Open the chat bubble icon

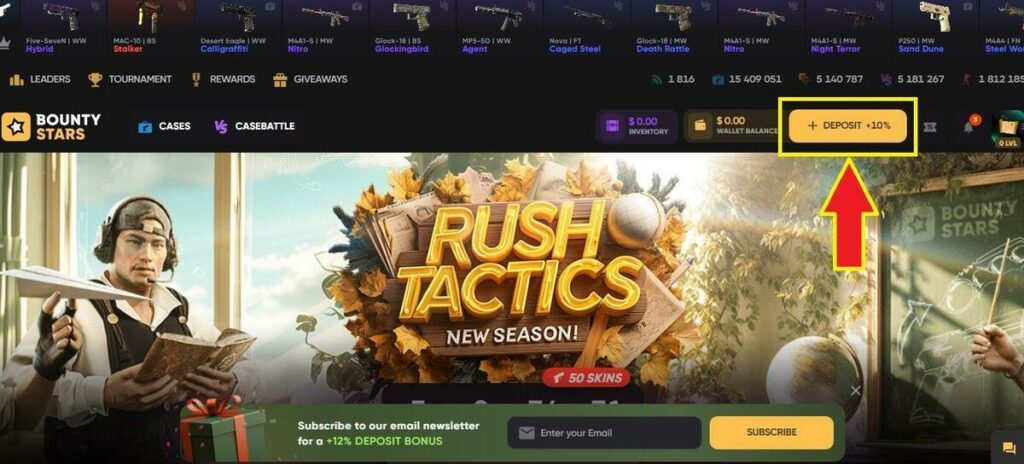[x=1009, y=448]
